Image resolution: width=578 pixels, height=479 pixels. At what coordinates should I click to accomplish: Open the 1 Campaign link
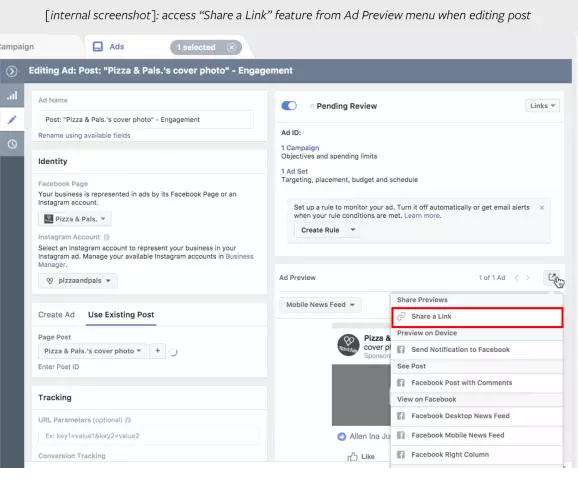click(x=300, y=147)
